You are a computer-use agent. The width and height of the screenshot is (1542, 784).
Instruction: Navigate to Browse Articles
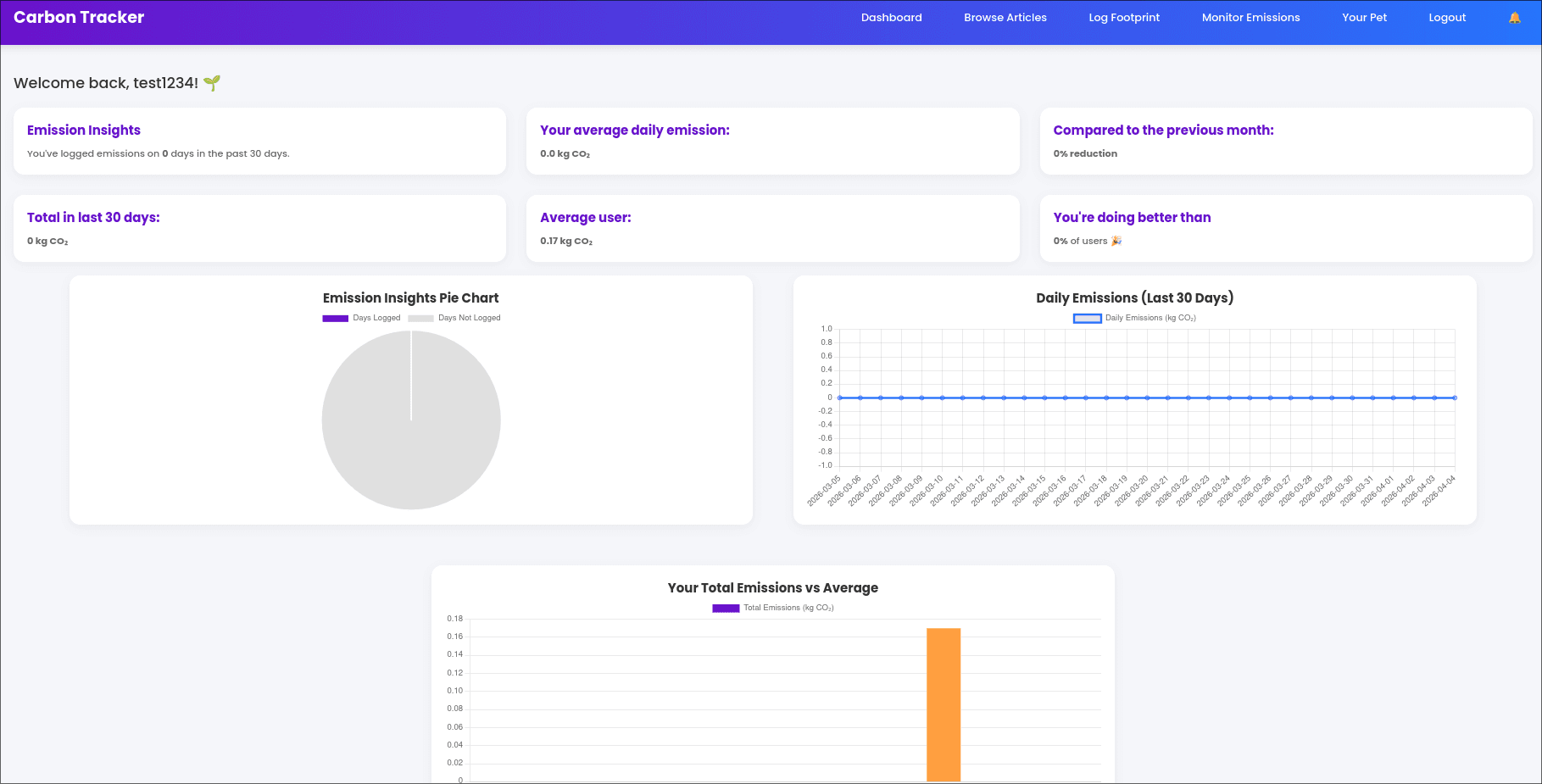click(1005, 17)
